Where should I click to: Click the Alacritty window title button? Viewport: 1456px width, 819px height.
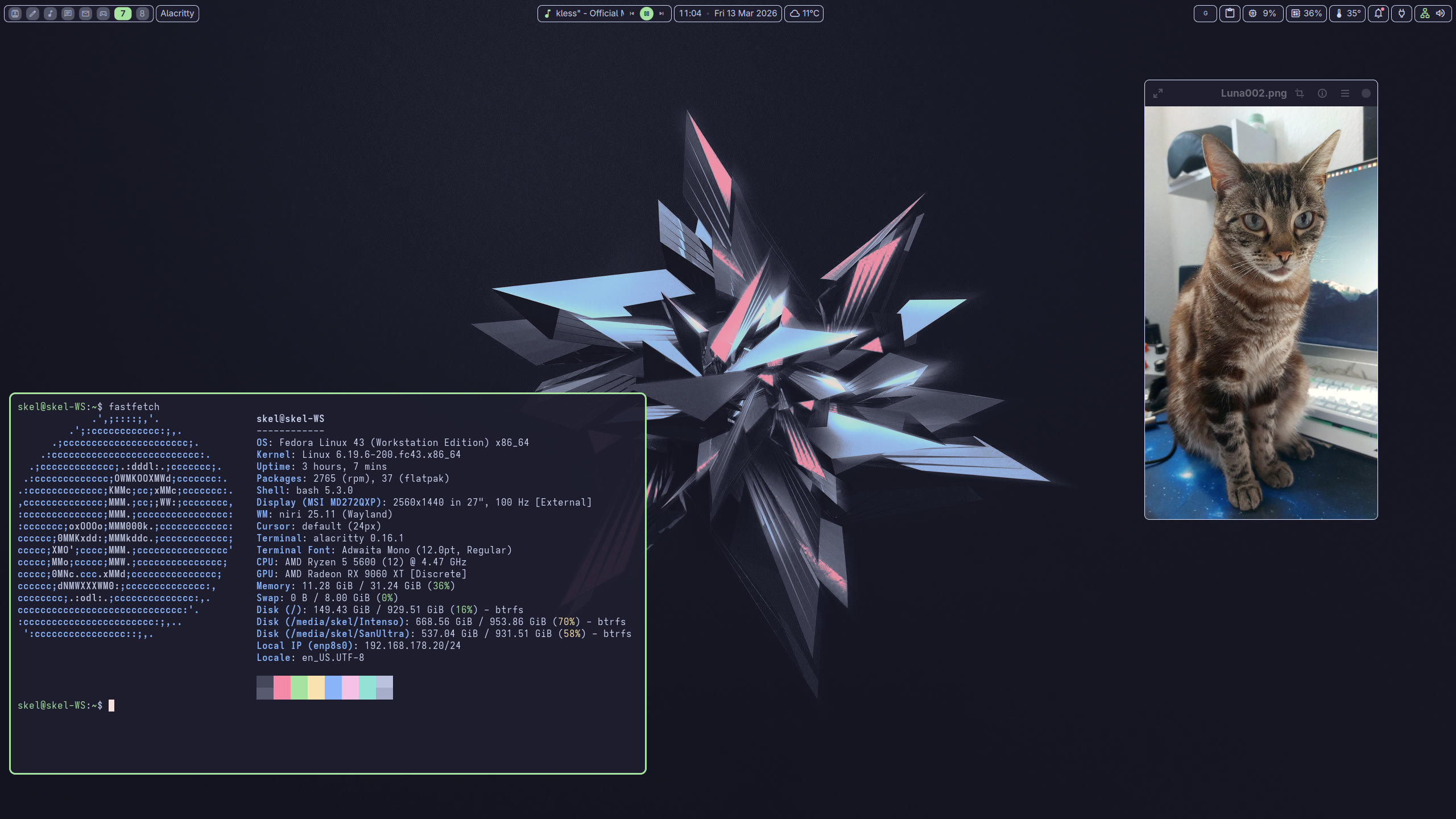177,13
